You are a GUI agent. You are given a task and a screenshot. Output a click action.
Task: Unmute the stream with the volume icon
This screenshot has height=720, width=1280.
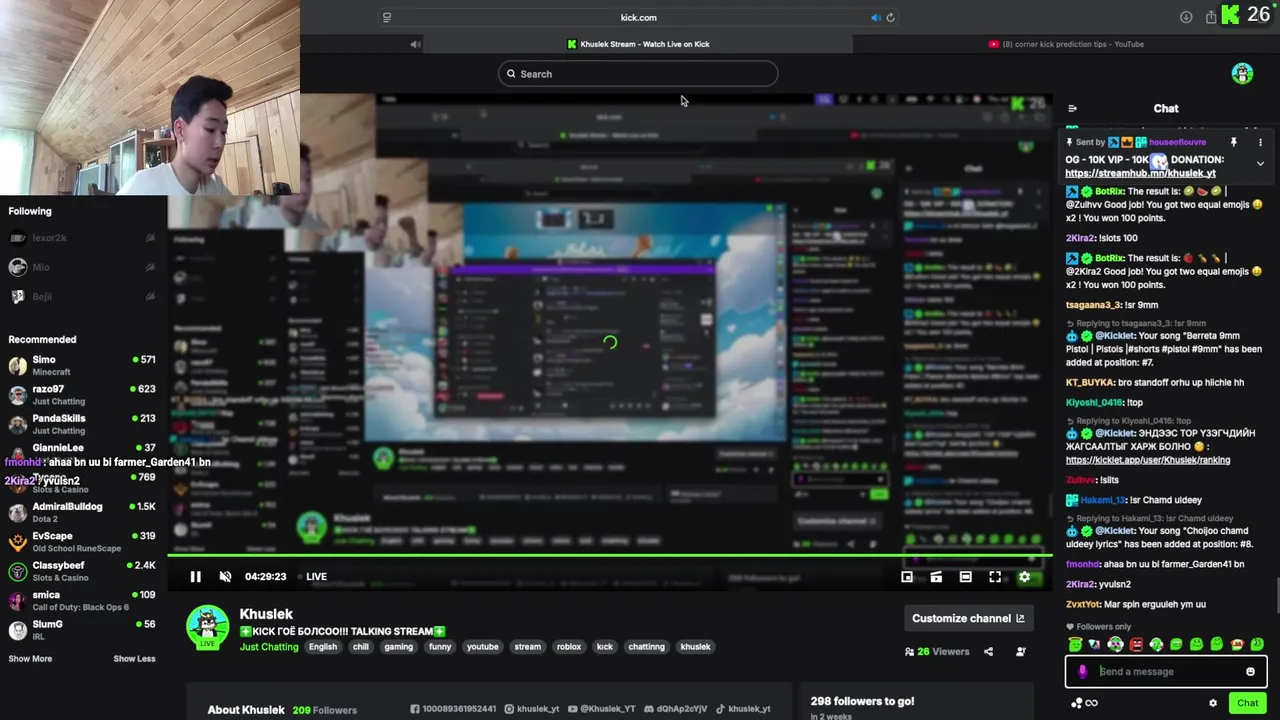pyautogui.click(x=225, y=577)
